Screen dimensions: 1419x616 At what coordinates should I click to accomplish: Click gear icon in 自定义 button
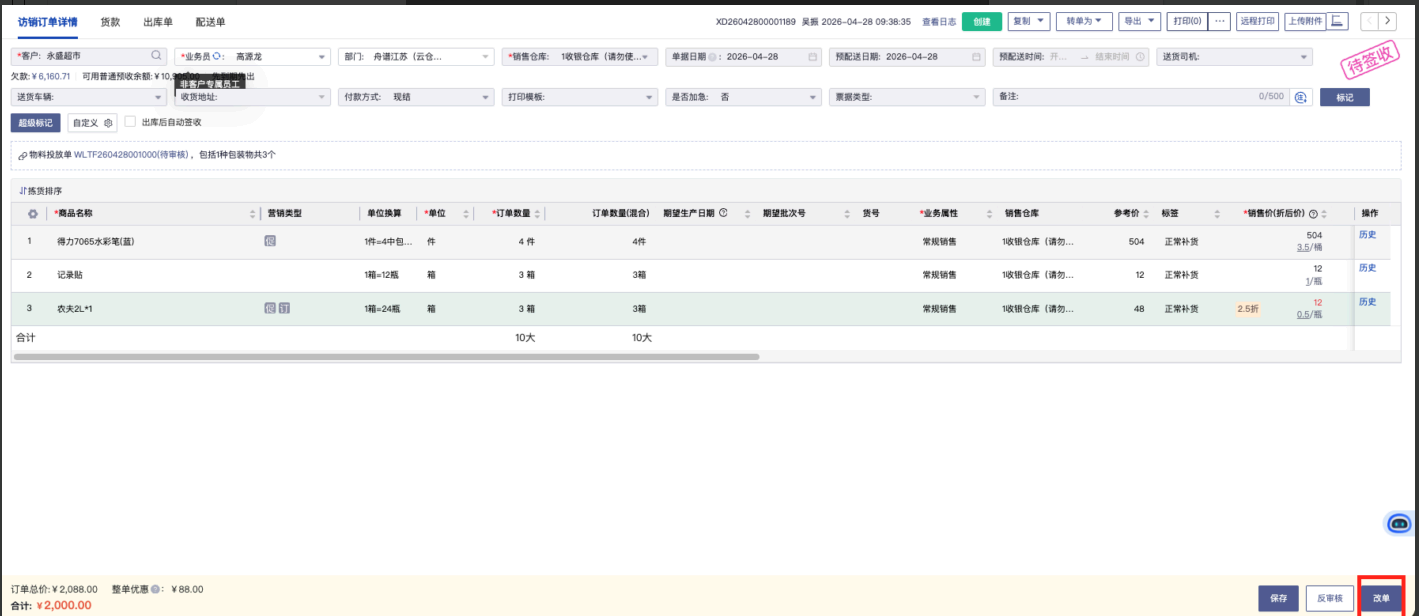pyautogui.click(x=109, y=122)
